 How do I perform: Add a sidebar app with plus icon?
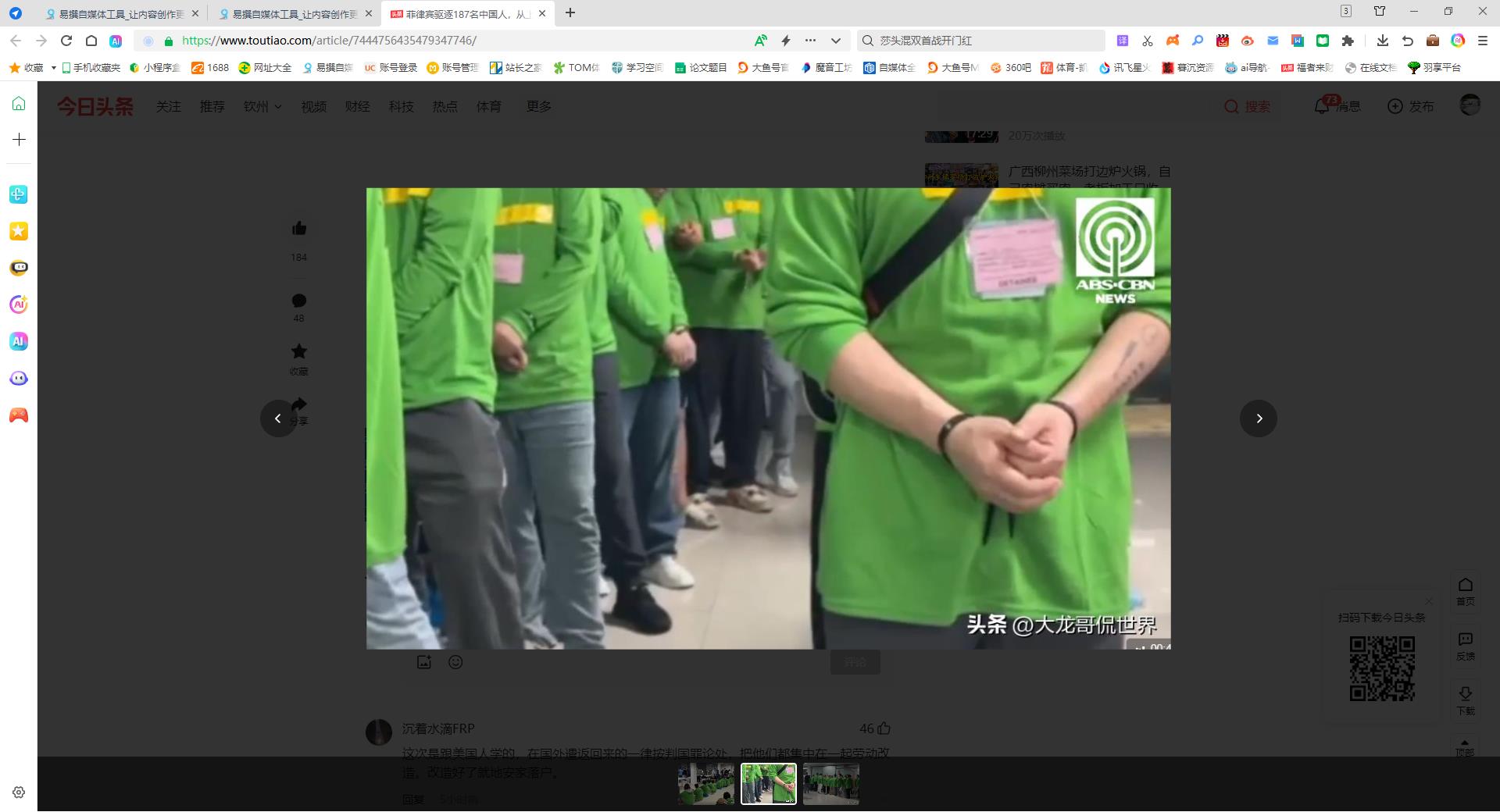(x=19, y=140)
